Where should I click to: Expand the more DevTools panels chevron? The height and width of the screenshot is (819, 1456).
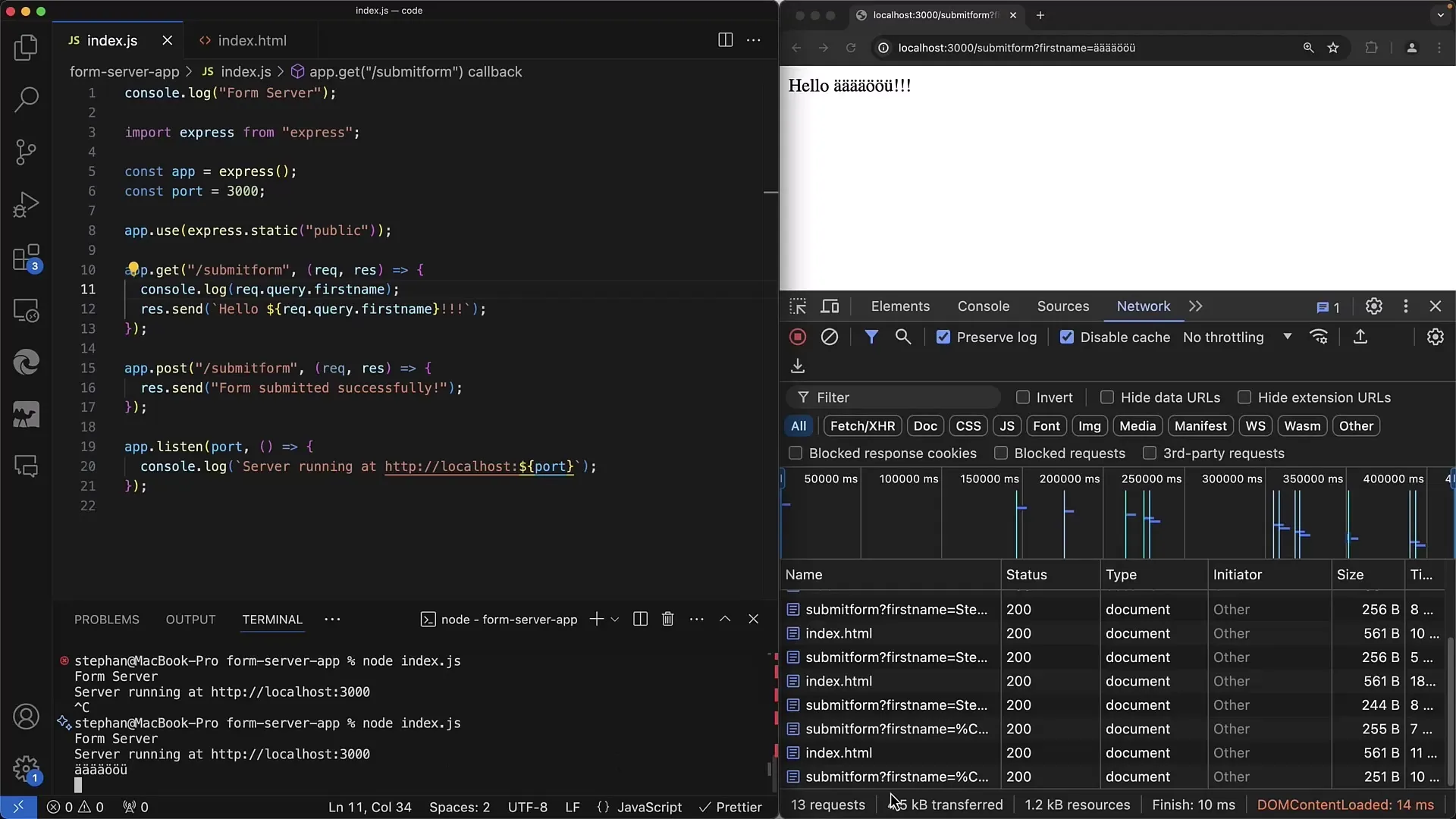click(x=1195, y=306)
